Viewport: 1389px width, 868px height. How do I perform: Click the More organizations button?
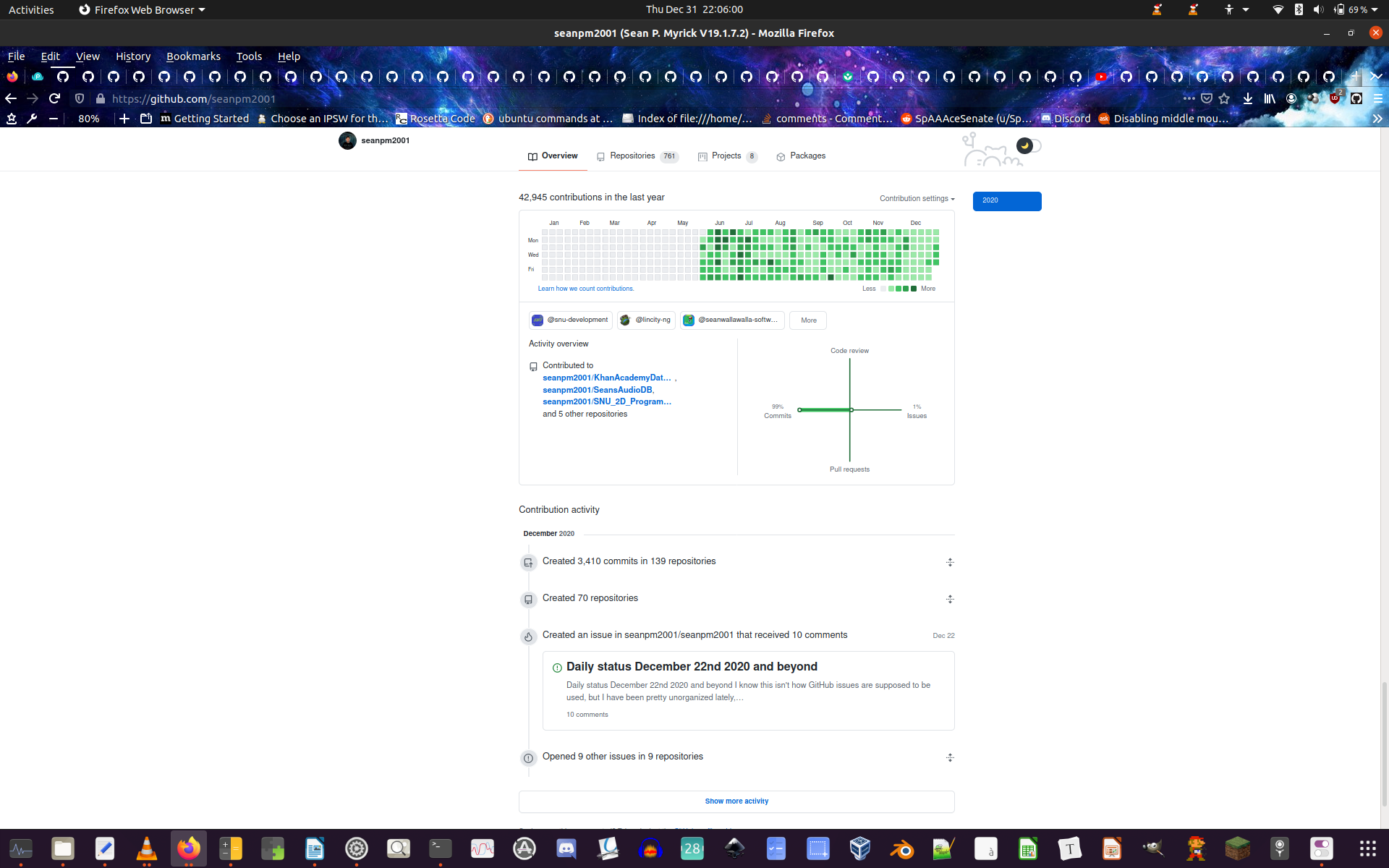808,320
